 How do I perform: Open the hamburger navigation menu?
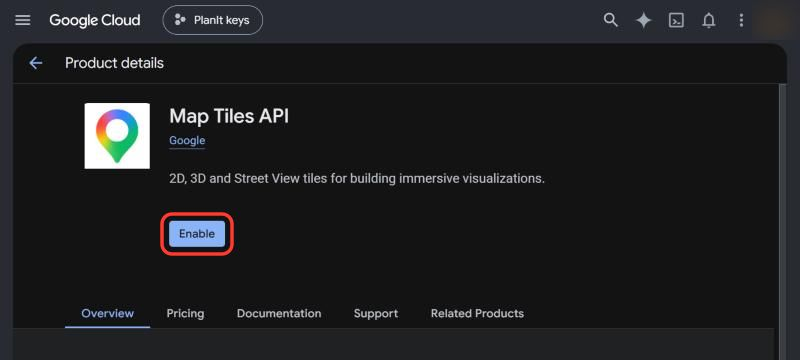tap(23, 20)
